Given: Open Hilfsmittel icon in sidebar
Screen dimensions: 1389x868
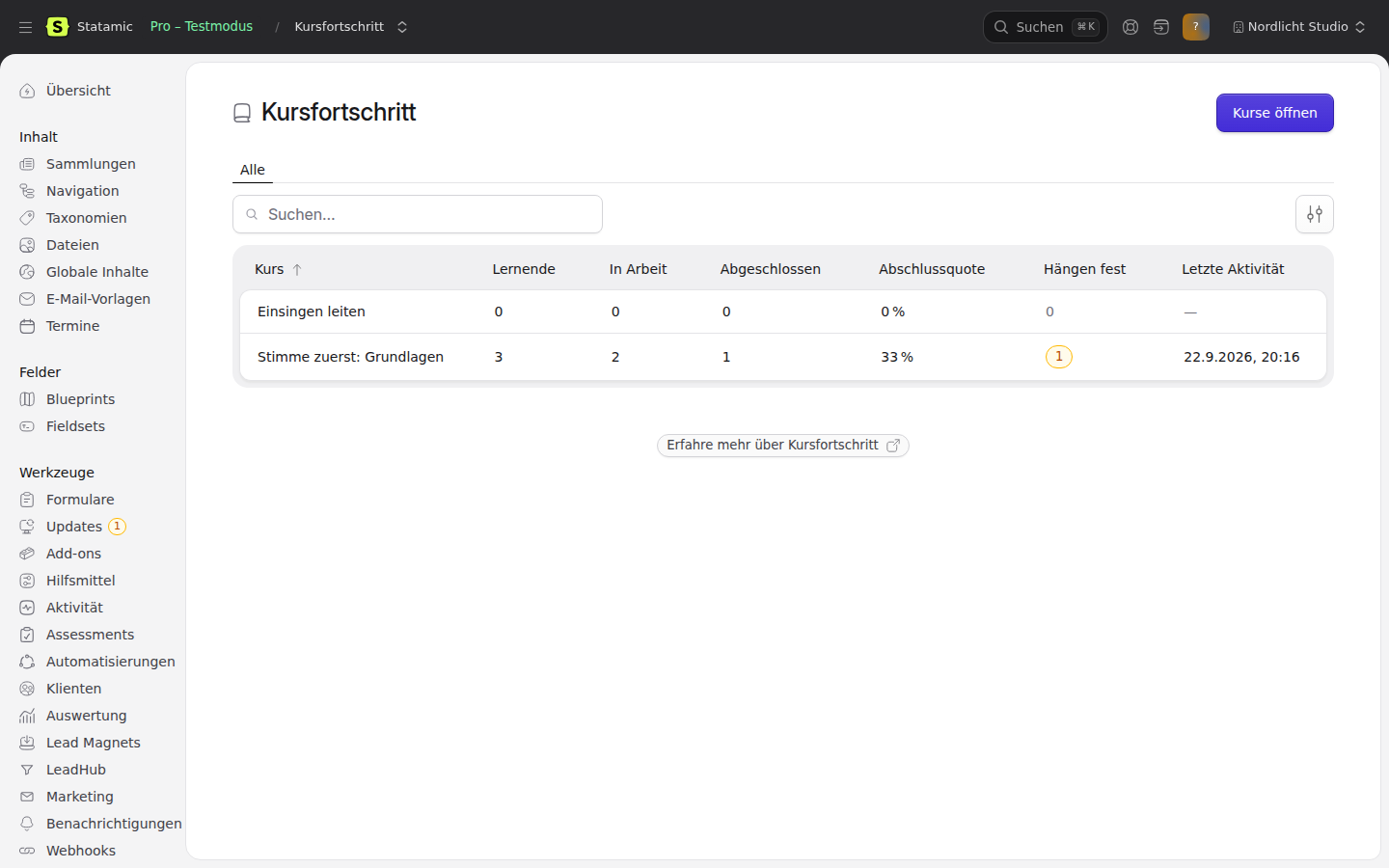Looking at the screenshot, I should [27, 581].
